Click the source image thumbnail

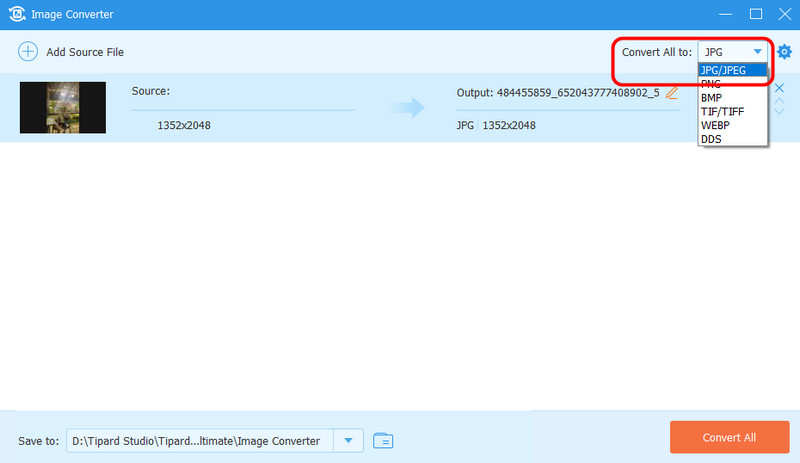point(62,108)
